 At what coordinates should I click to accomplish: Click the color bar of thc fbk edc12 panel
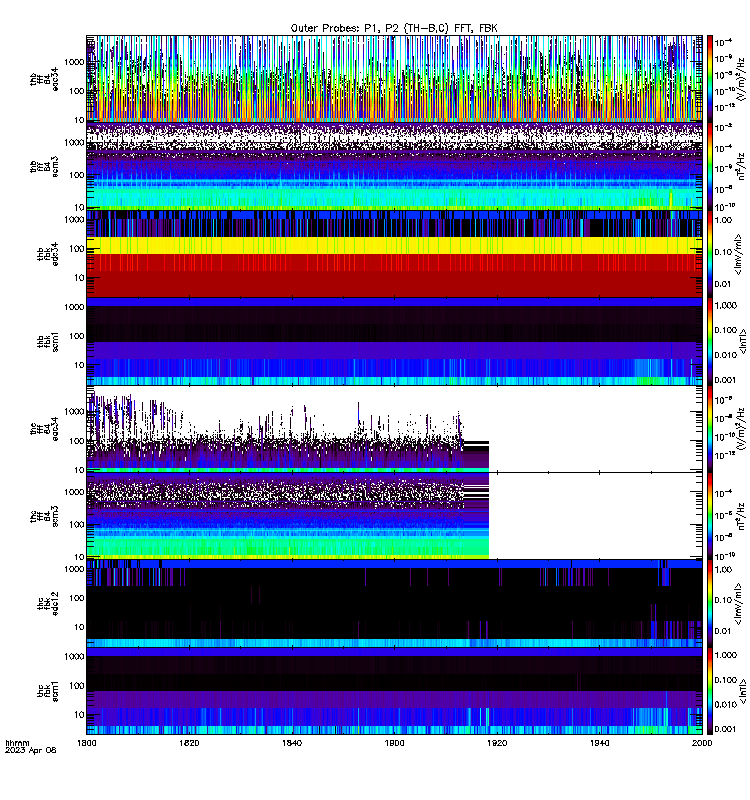(709, 604)
